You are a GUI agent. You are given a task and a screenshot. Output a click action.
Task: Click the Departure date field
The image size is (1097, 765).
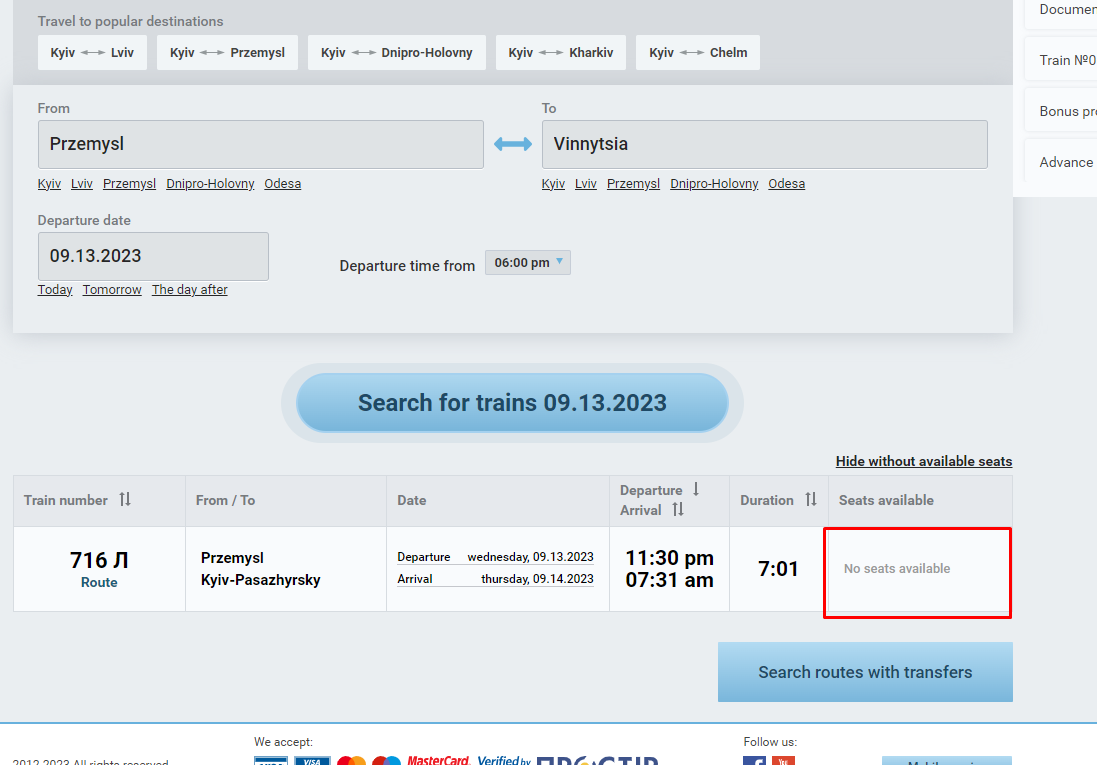pyautogui.click(x=153, y=256)
